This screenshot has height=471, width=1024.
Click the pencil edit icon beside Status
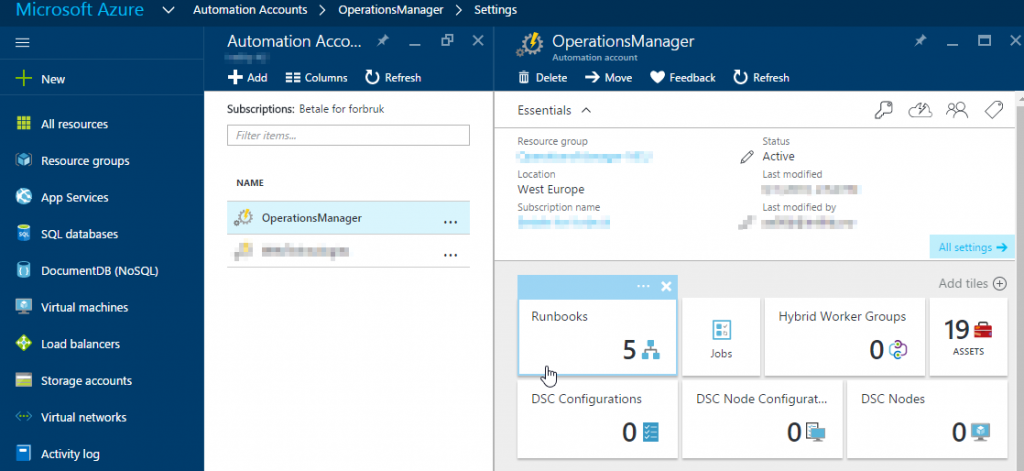point(747,157)
